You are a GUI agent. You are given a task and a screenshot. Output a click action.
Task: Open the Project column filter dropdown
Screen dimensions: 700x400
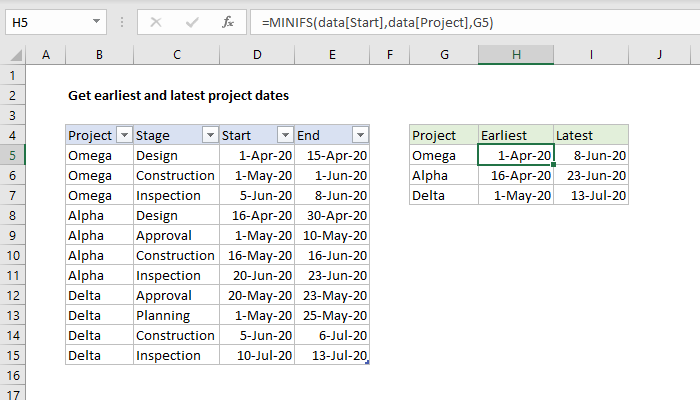[124, 135]
